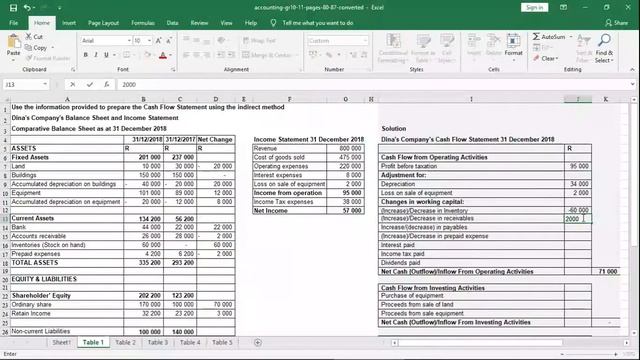Viewport: 640px width, 360px height.
Task: Click the Paste clipboard icon
Action: point(13,41)
